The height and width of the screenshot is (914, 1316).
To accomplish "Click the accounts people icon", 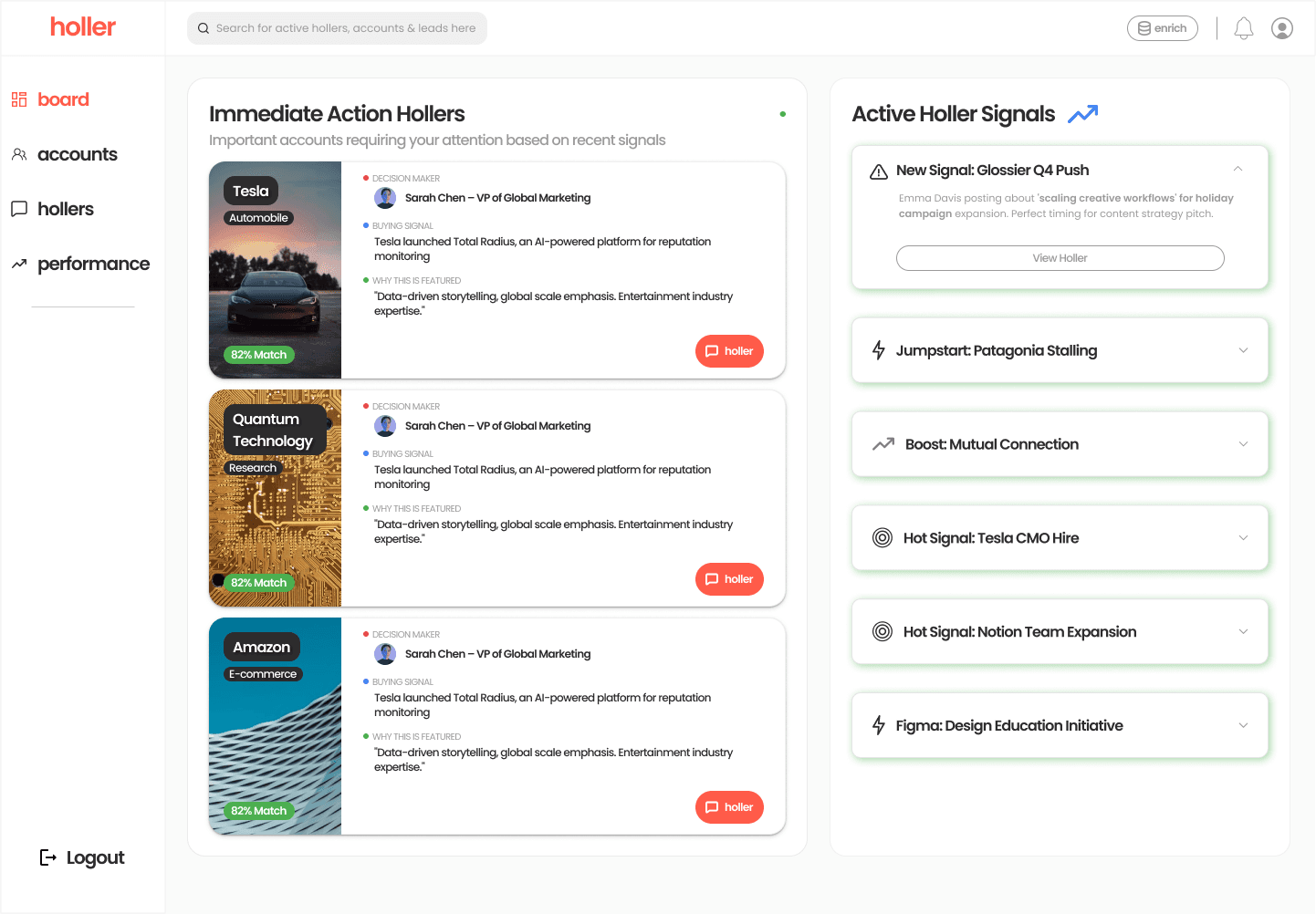I will click(x=19, y=154).
